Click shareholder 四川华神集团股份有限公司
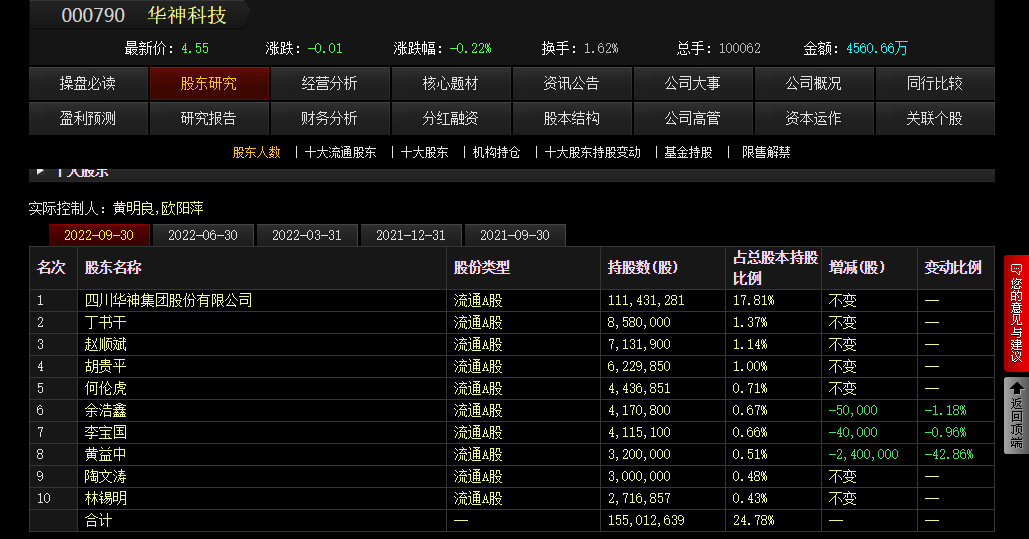Screen dimensions: 1029x539 point(168,300)
